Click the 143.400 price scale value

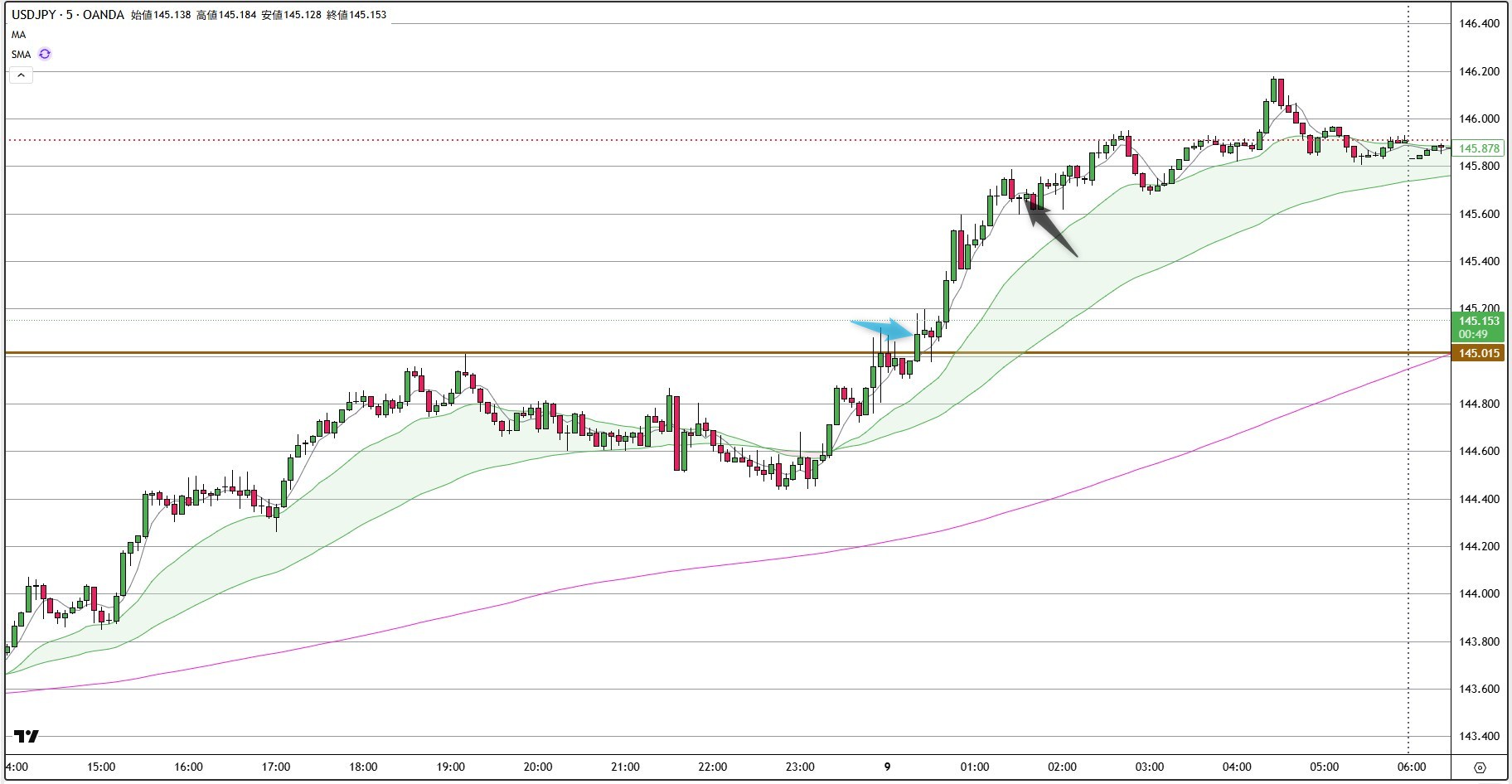pos(1480,736)
